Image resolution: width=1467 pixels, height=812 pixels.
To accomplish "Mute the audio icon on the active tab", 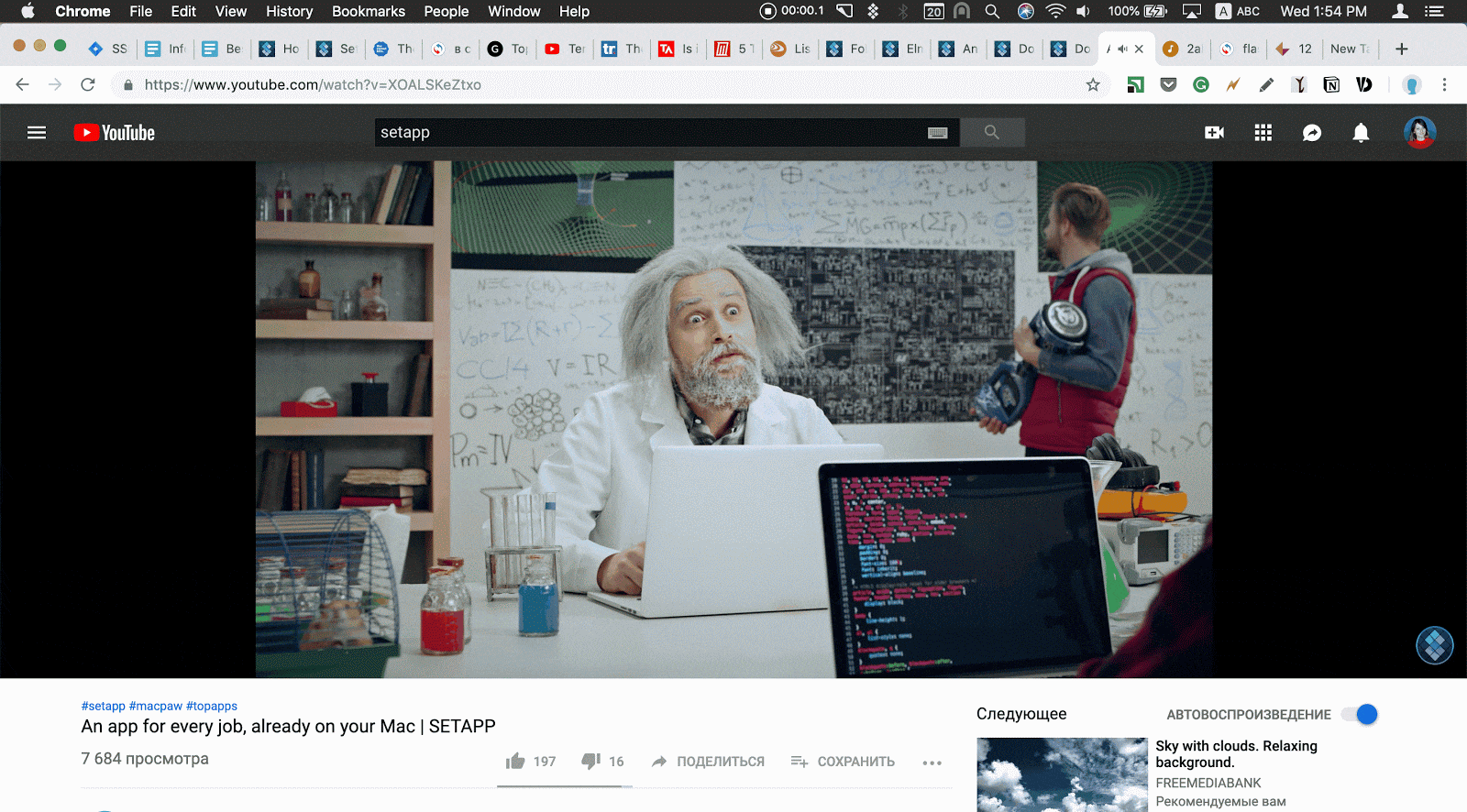I will pyautogui.click(x=1122, y=49).
